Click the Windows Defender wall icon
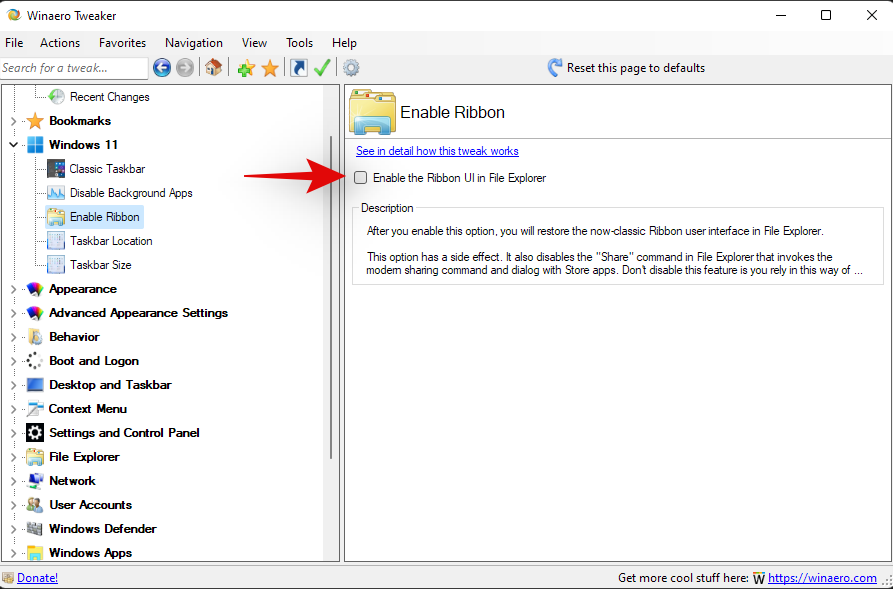 [x=35, y=529]
